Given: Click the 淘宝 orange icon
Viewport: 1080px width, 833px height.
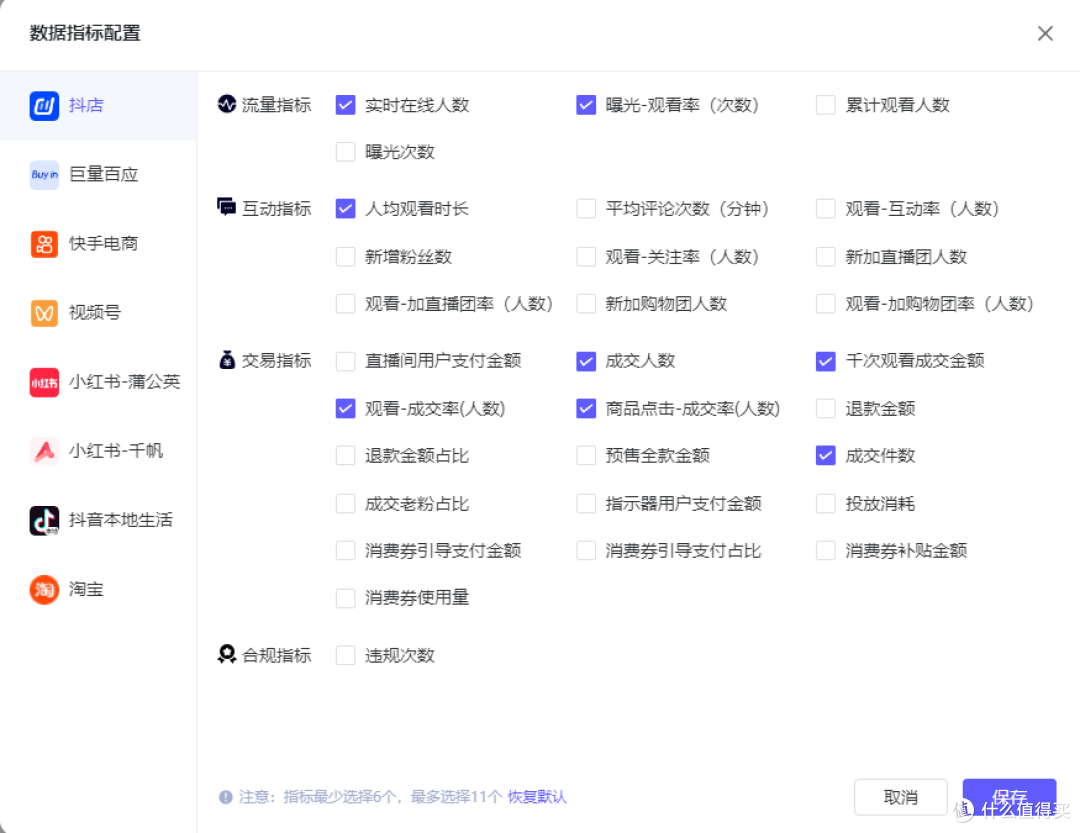Looking at the screenshot, I should (44, 590).
